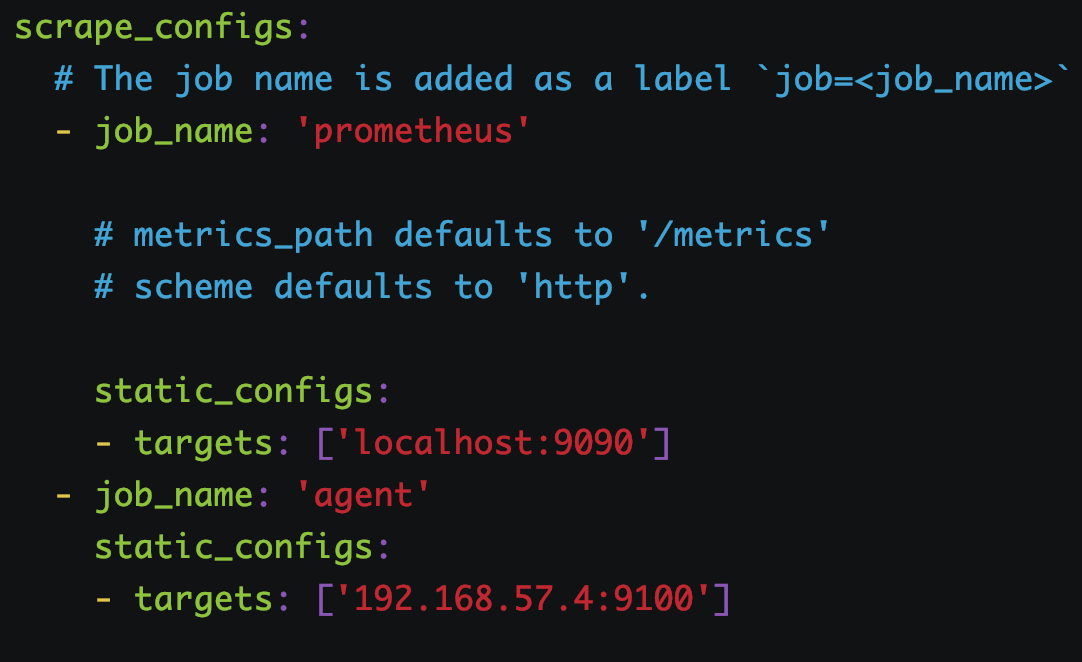1082x662 pixels.
Task: Click targets key above agent job
Action: point(204,443)
